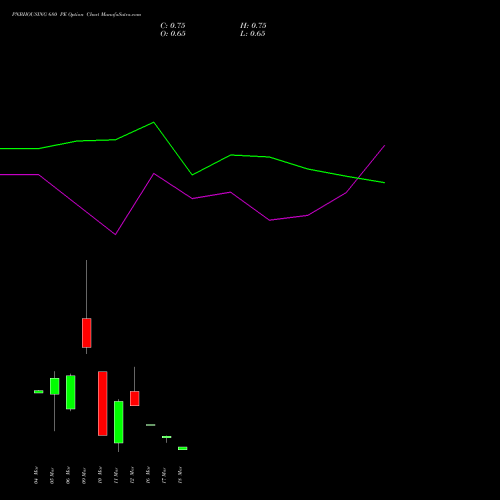The image size is (500, 500).
Task: Click the low value 'L: 0.65'
Action: 253,34
